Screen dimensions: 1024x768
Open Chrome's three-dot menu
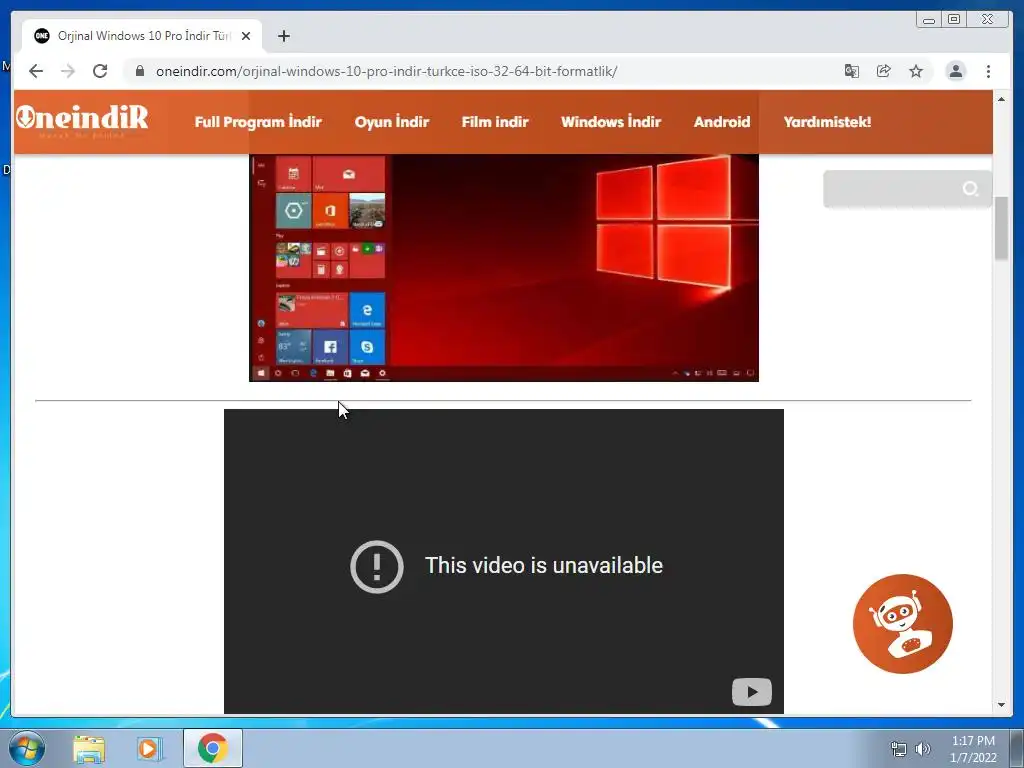pyautogui.click(x=988, y=71)
